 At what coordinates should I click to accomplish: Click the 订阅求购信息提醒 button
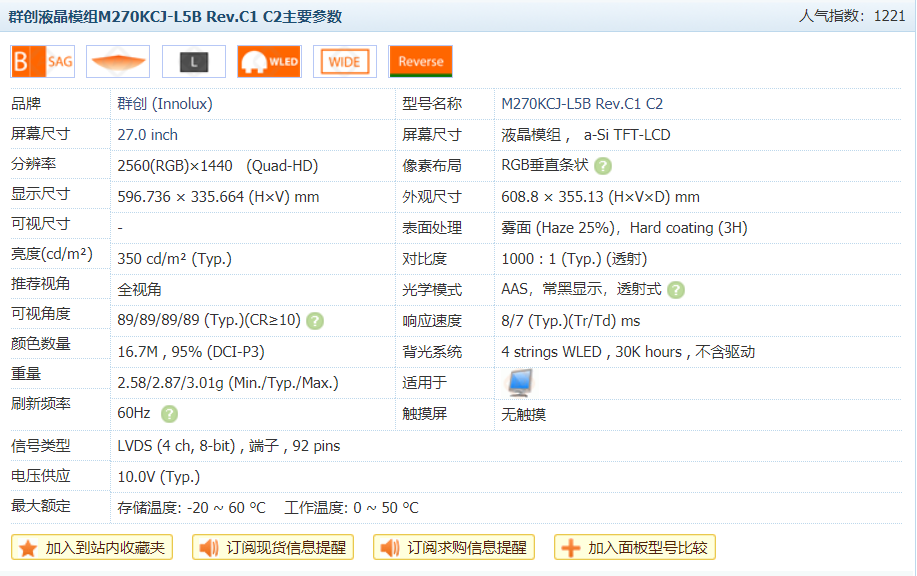(x=454, y=548)
